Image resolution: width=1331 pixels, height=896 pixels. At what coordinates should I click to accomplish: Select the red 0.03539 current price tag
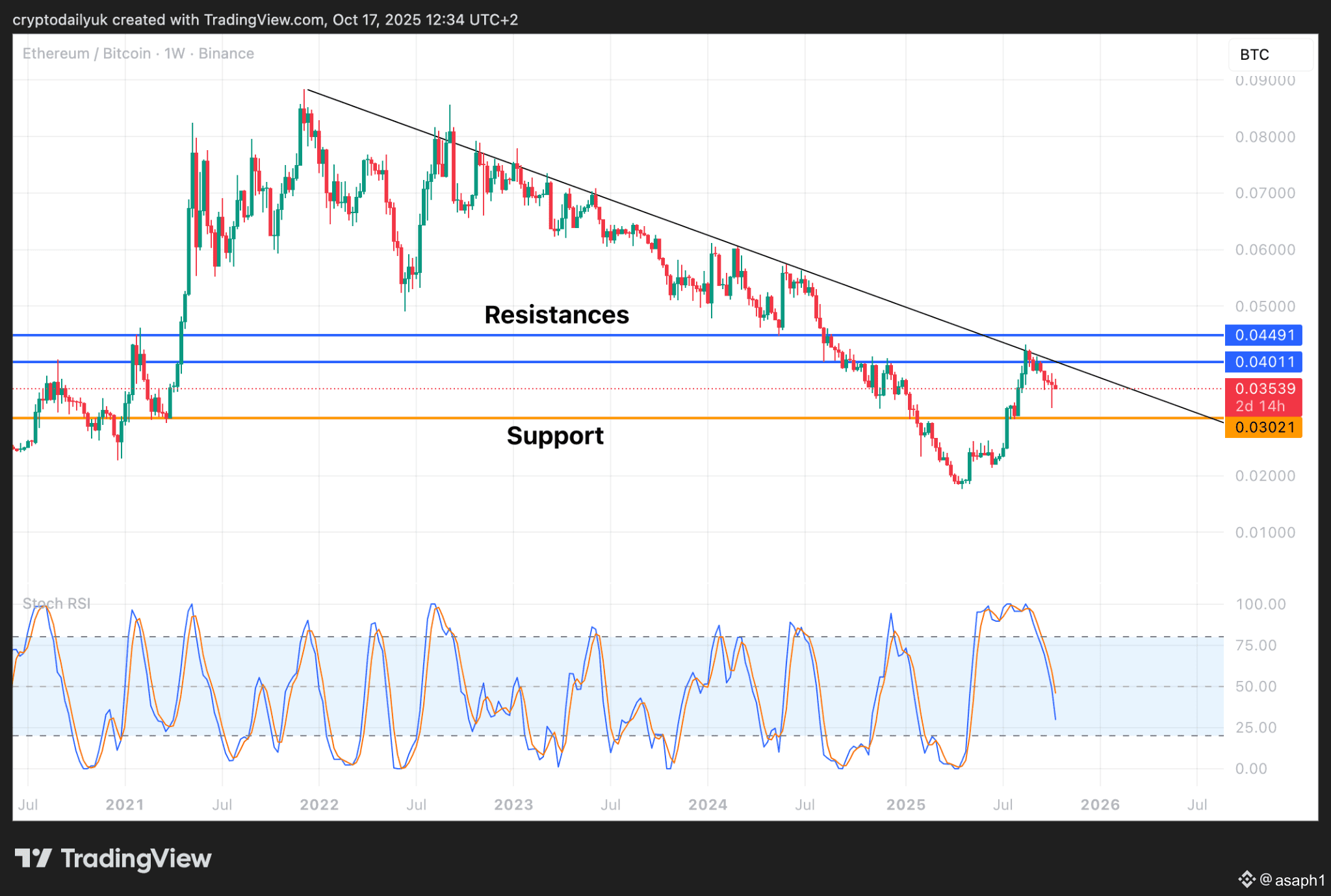[1263, 389]
